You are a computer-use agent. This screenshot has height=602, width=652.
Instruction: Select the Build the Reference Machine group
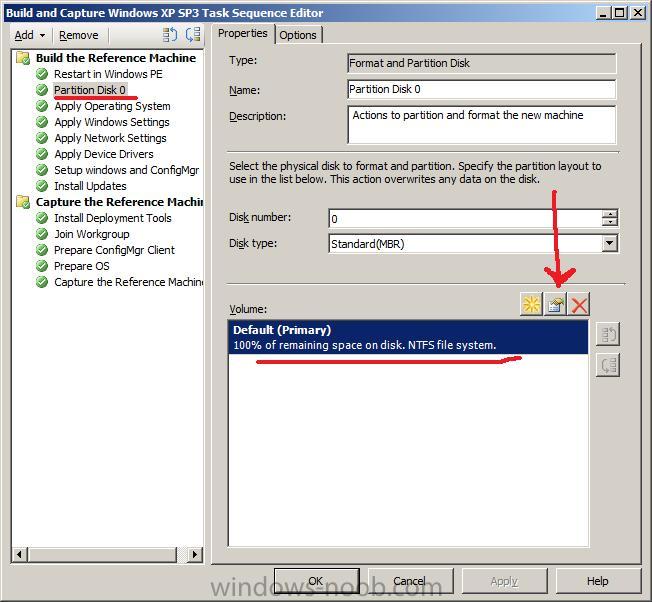click(116, 58)
